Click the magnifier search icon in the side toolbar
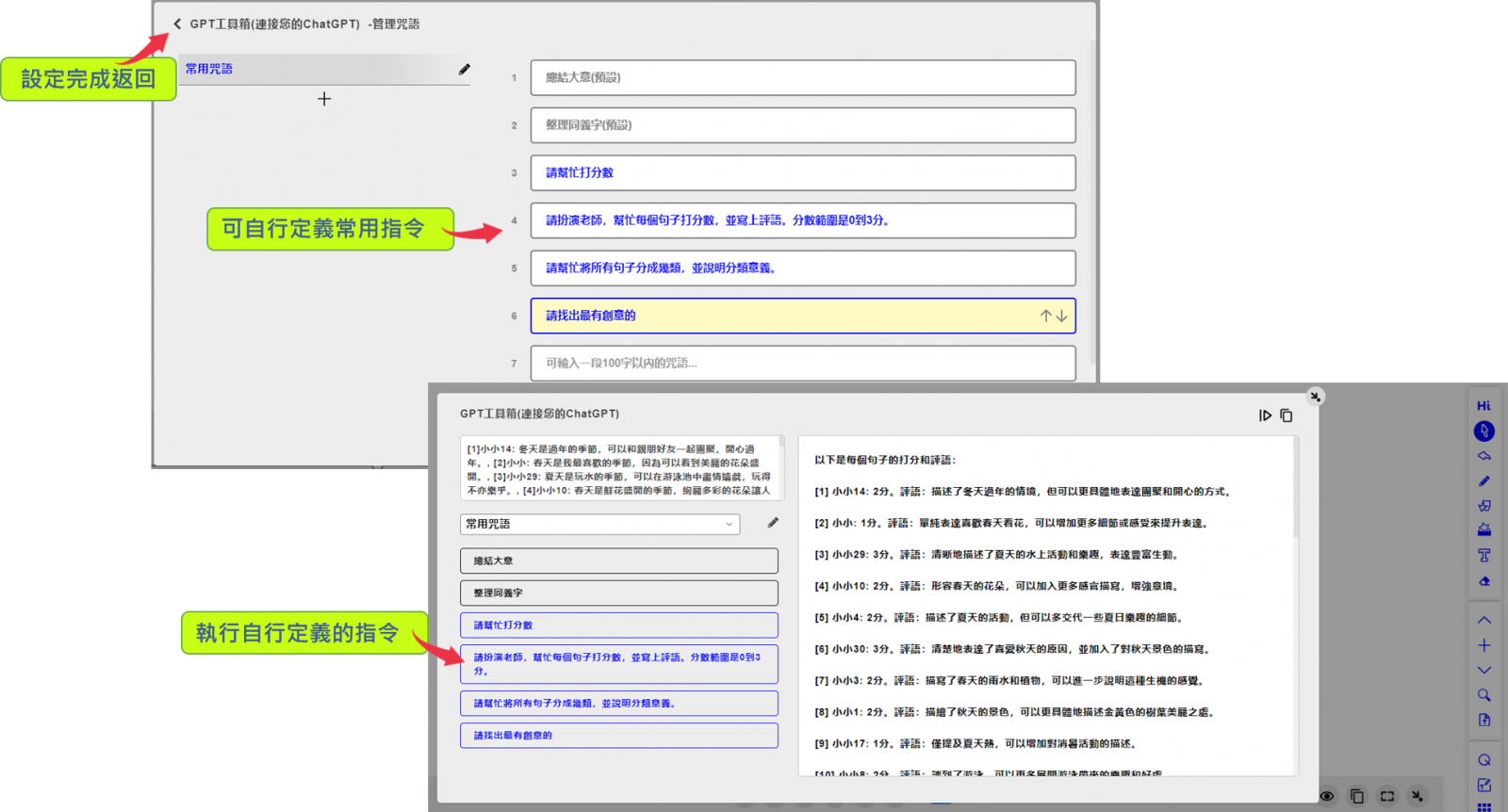This screenshot has height=812, width=1508. 1484,695
